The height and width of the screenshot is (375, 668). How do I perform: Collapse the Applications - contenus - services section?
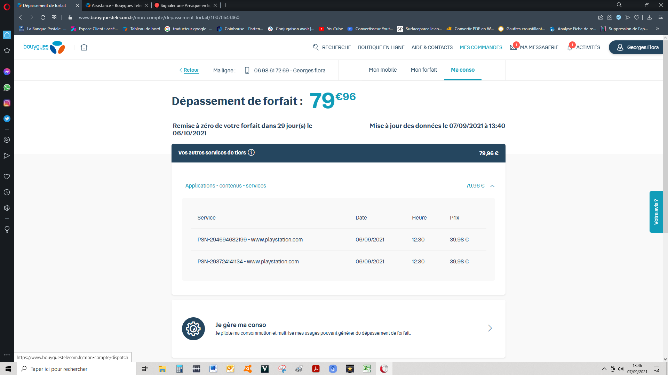492,186
